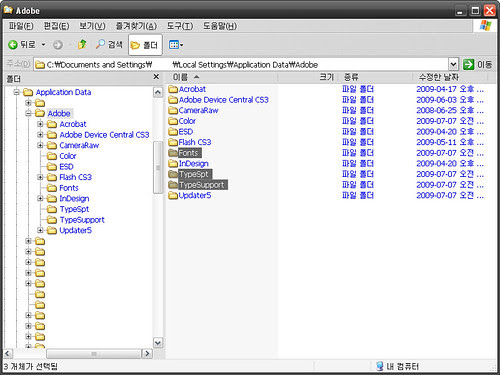
Task: Select ESD folder in the tree
Action: click(66, 167)
